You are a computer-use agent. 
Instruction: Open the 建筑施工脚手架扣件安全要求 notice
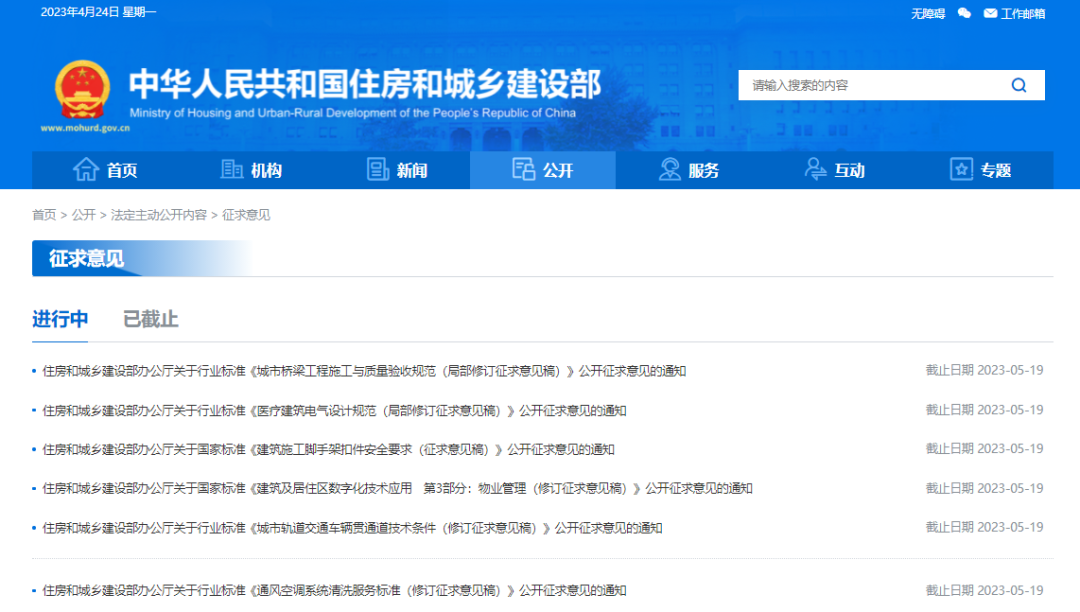[329, 449]
